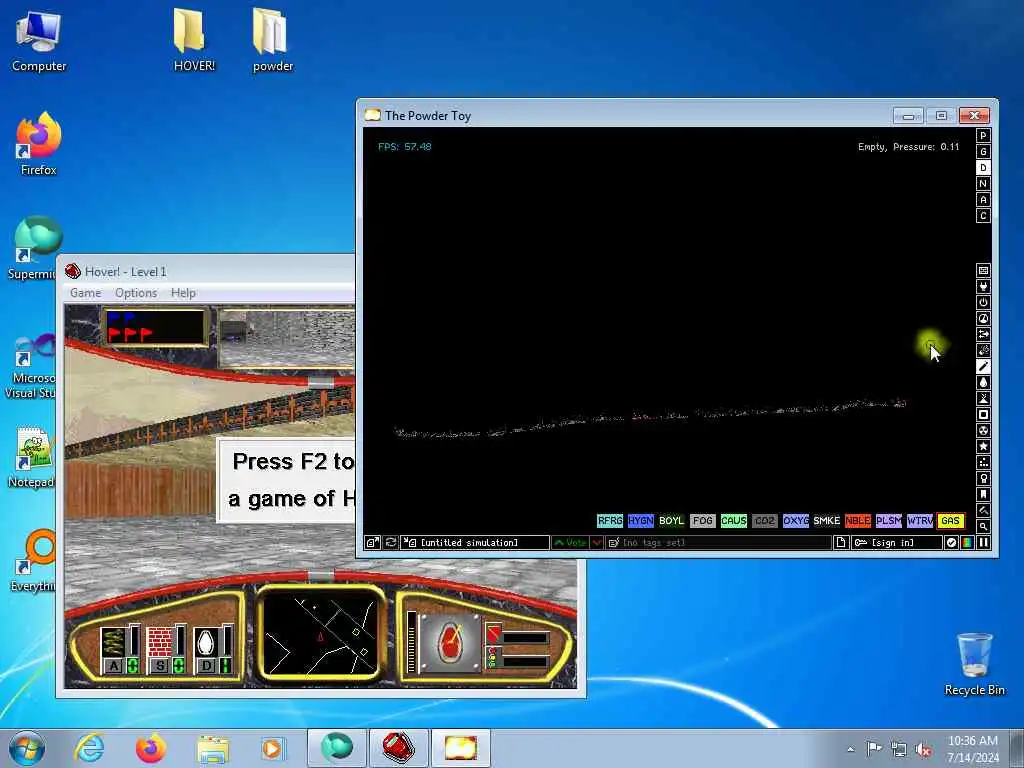The image size is (1024, 768).
Task: Select the highlighted Gases category icon
Action: coord(983,366)
